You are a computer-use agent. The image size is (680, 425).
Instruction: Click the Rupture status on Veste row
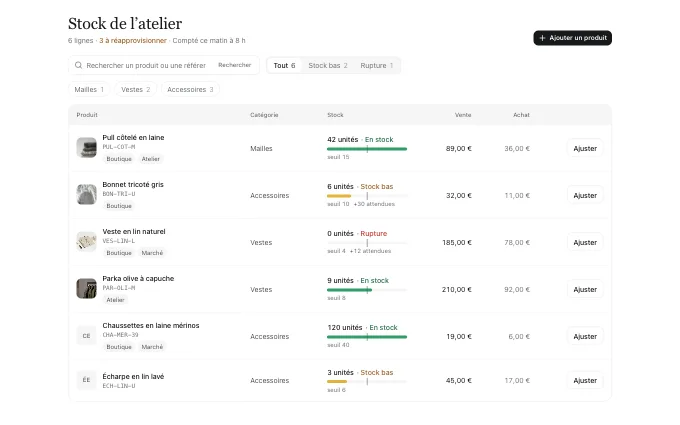click(373, 233)
